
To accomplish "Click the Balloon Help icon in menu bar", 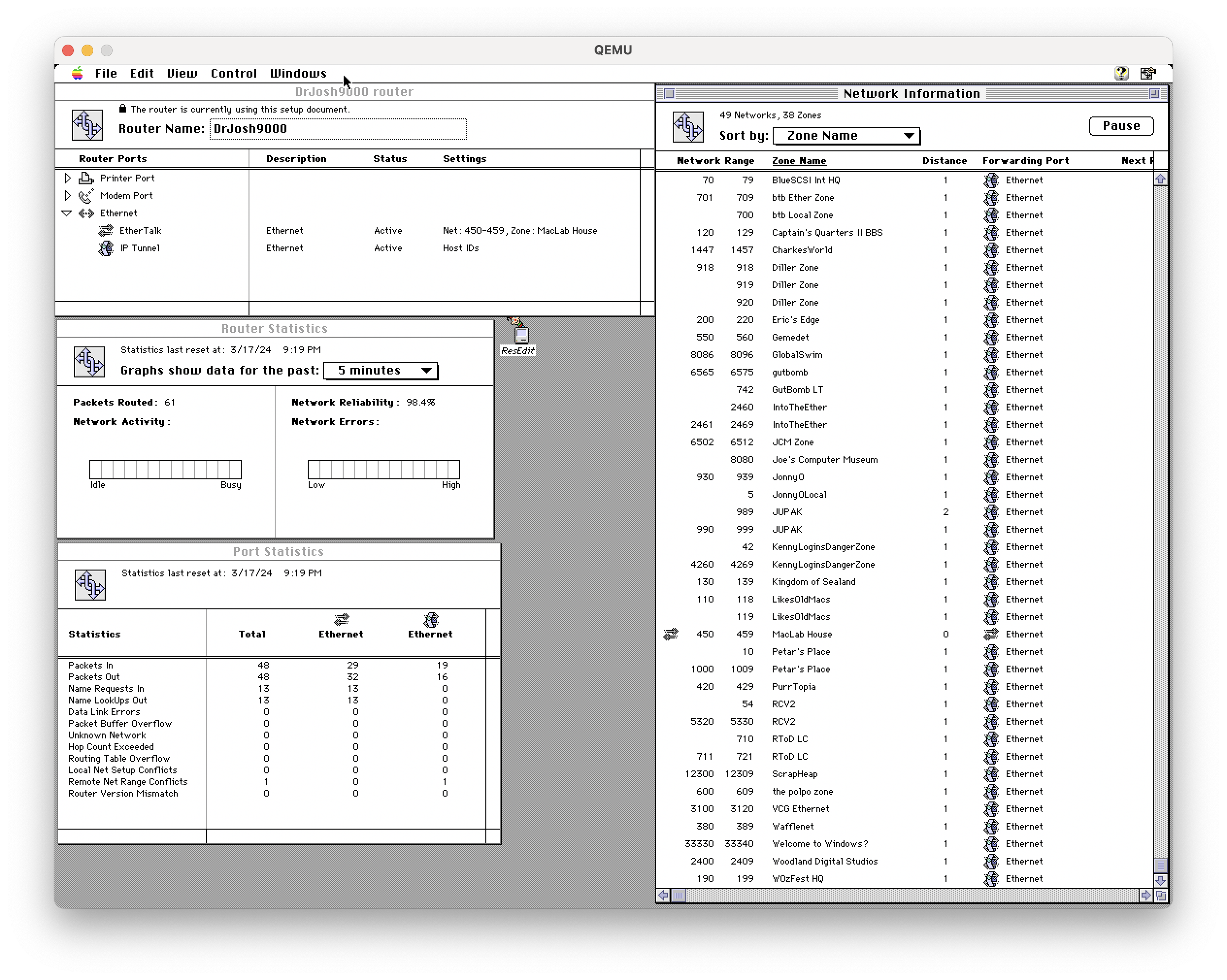I will coord(1121,73).
